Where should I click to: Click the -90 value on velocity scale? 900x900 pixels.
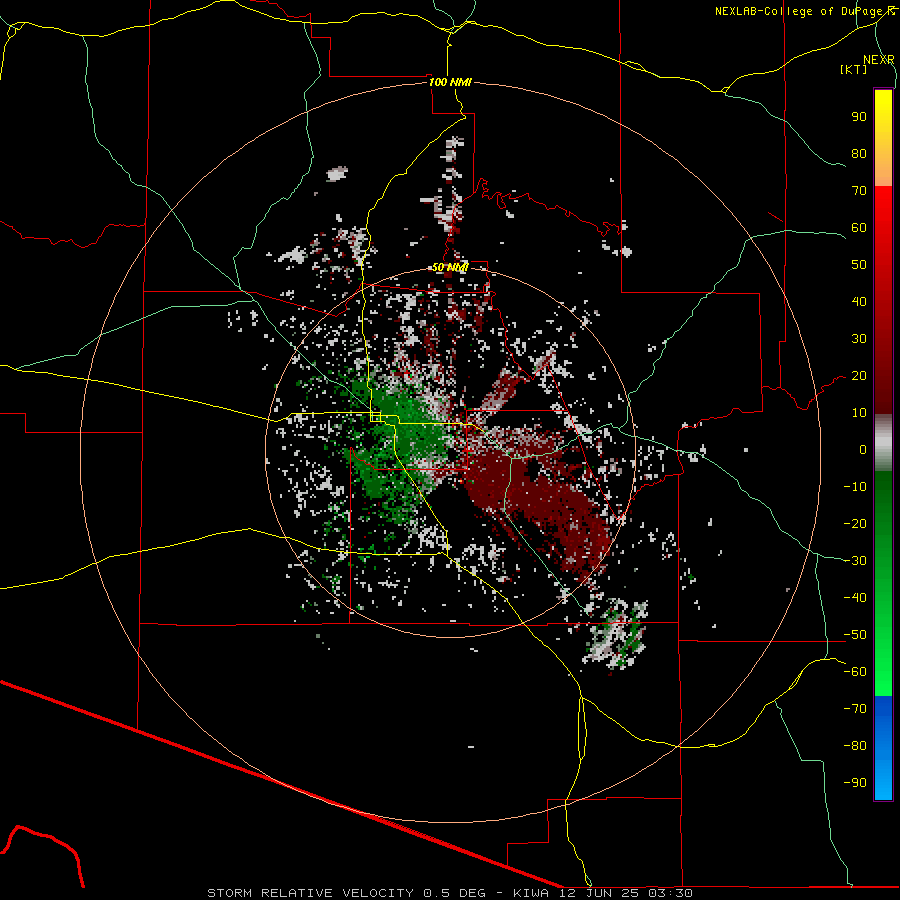click(x=855, y=783)
